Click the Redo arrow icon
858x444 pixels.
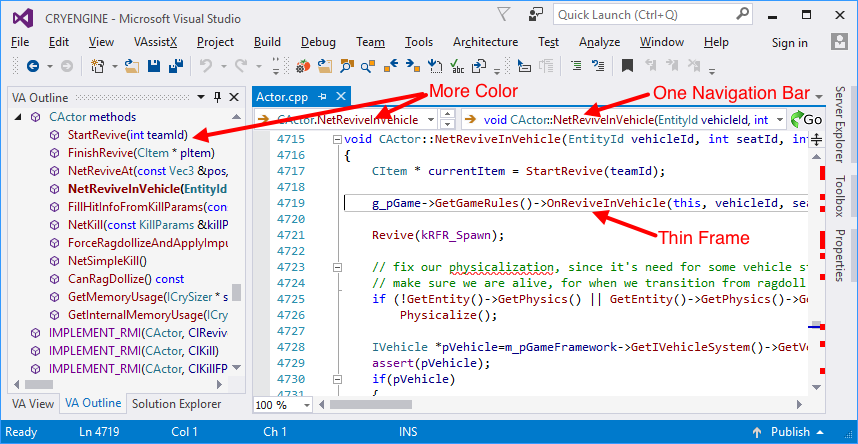[241, 66]
